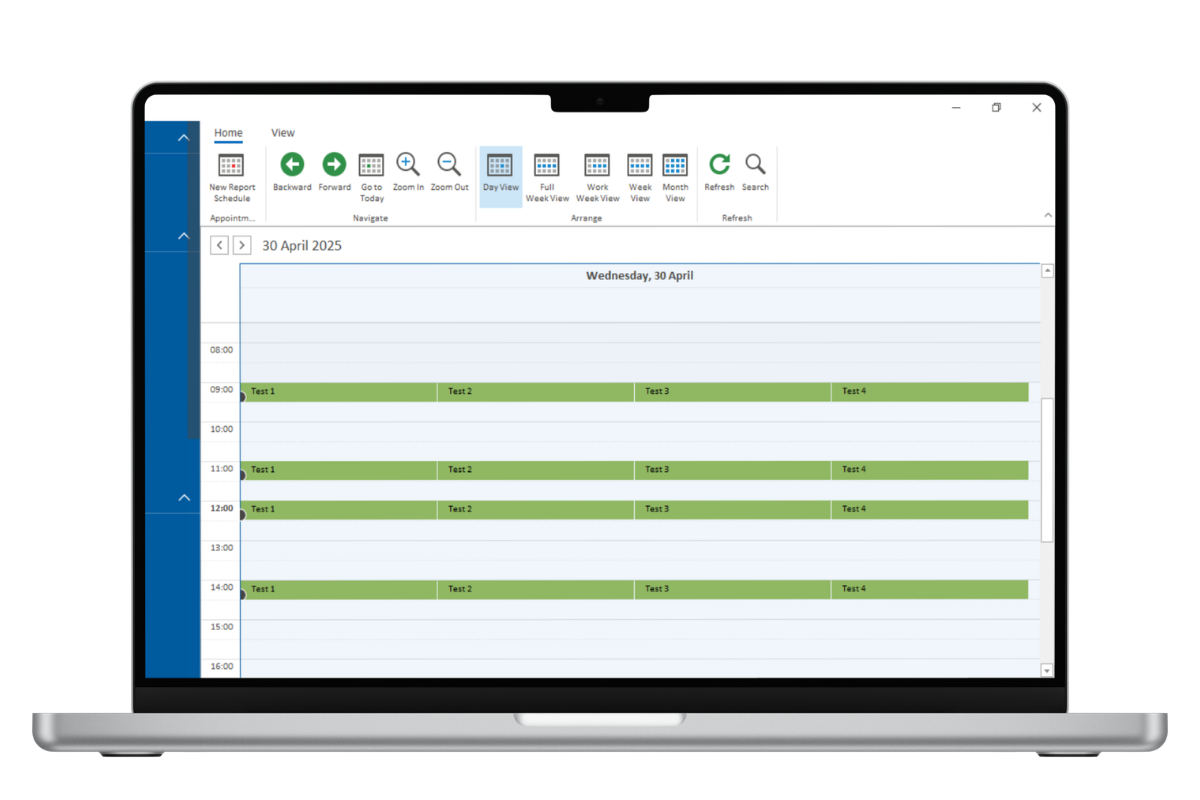
Task: Collapse the second blue sidebar section
Action: click(183, 236)
